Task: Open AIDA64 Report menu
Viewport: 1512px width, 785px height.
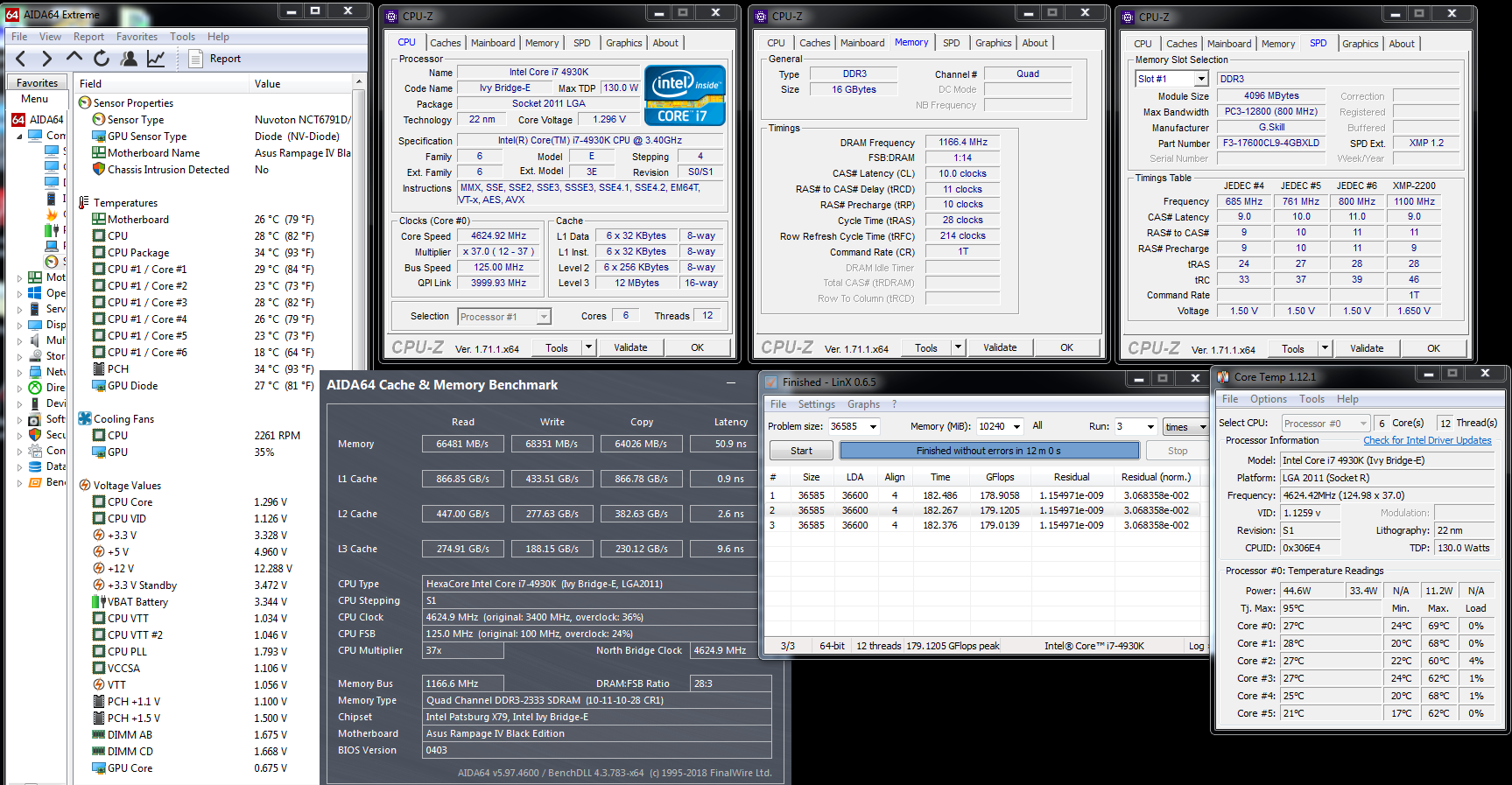Action: 88,37
